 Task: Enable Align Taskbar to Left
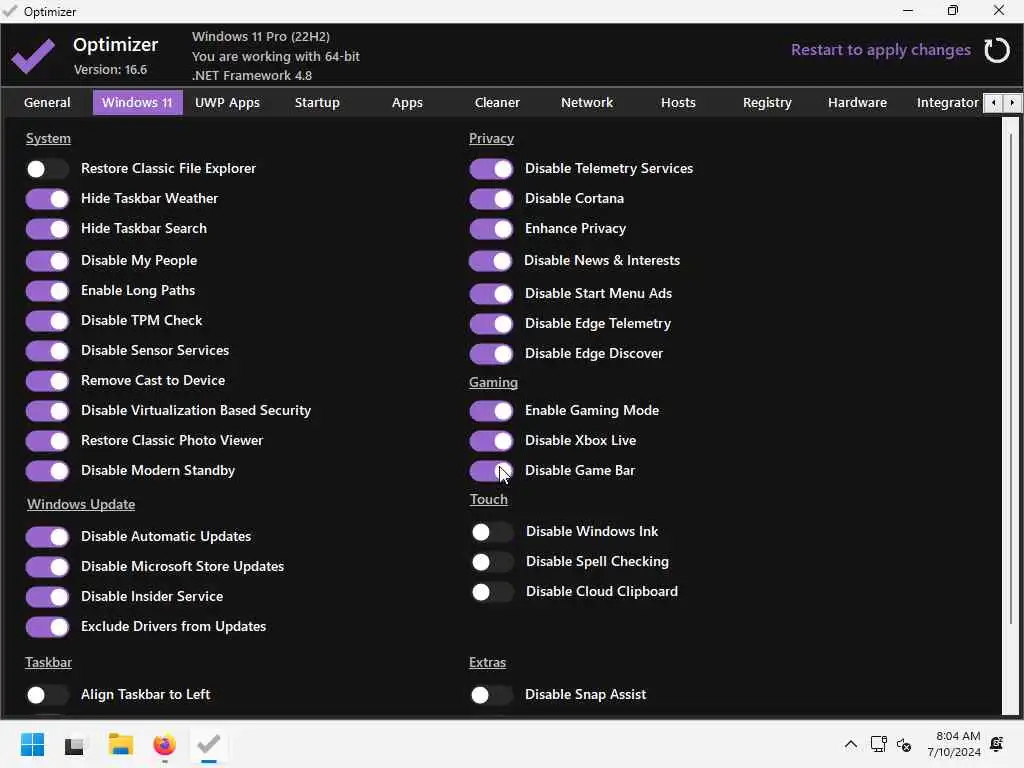pyautogui.click(x=47, y=696)
